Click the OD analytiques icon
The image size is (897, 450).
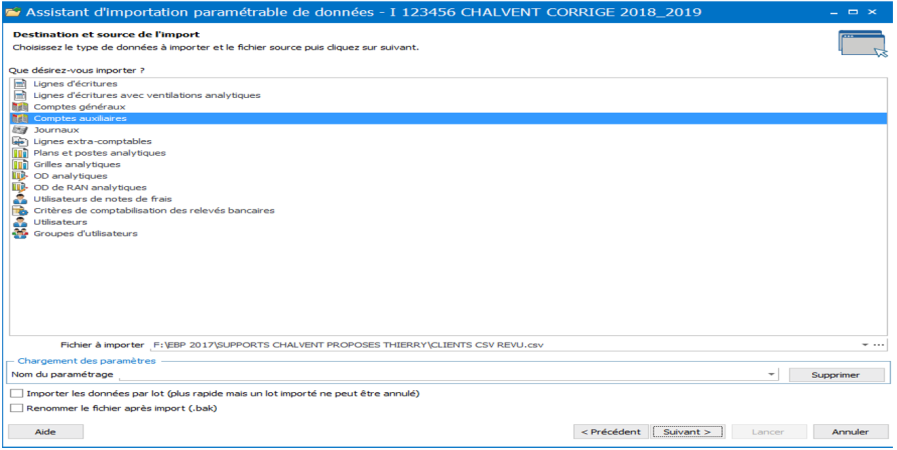[20, 176]
